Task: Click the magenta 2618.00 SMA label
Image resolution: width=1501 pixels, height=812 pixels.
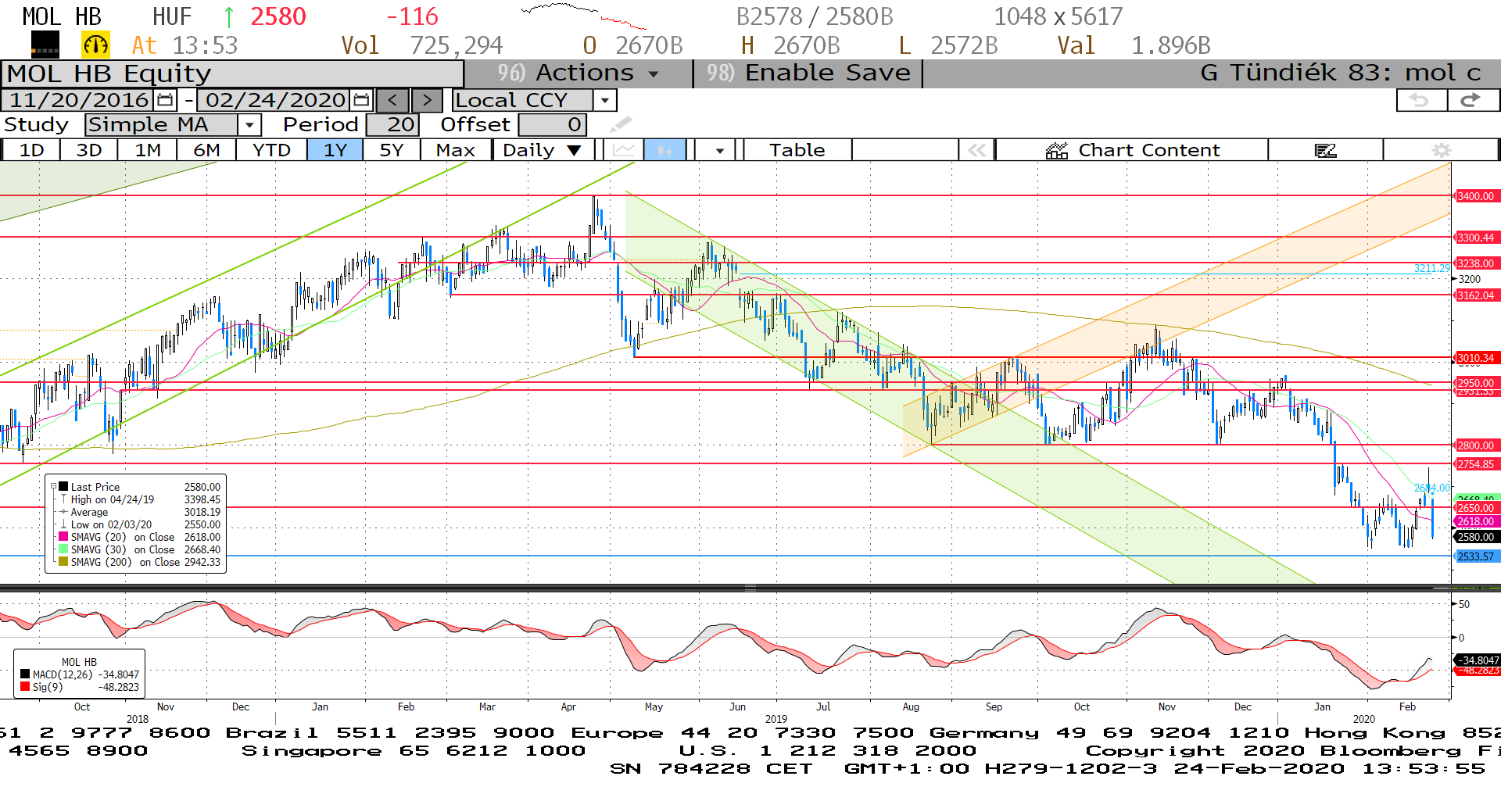Action: pyautogui.click(x=1476, y=521)
